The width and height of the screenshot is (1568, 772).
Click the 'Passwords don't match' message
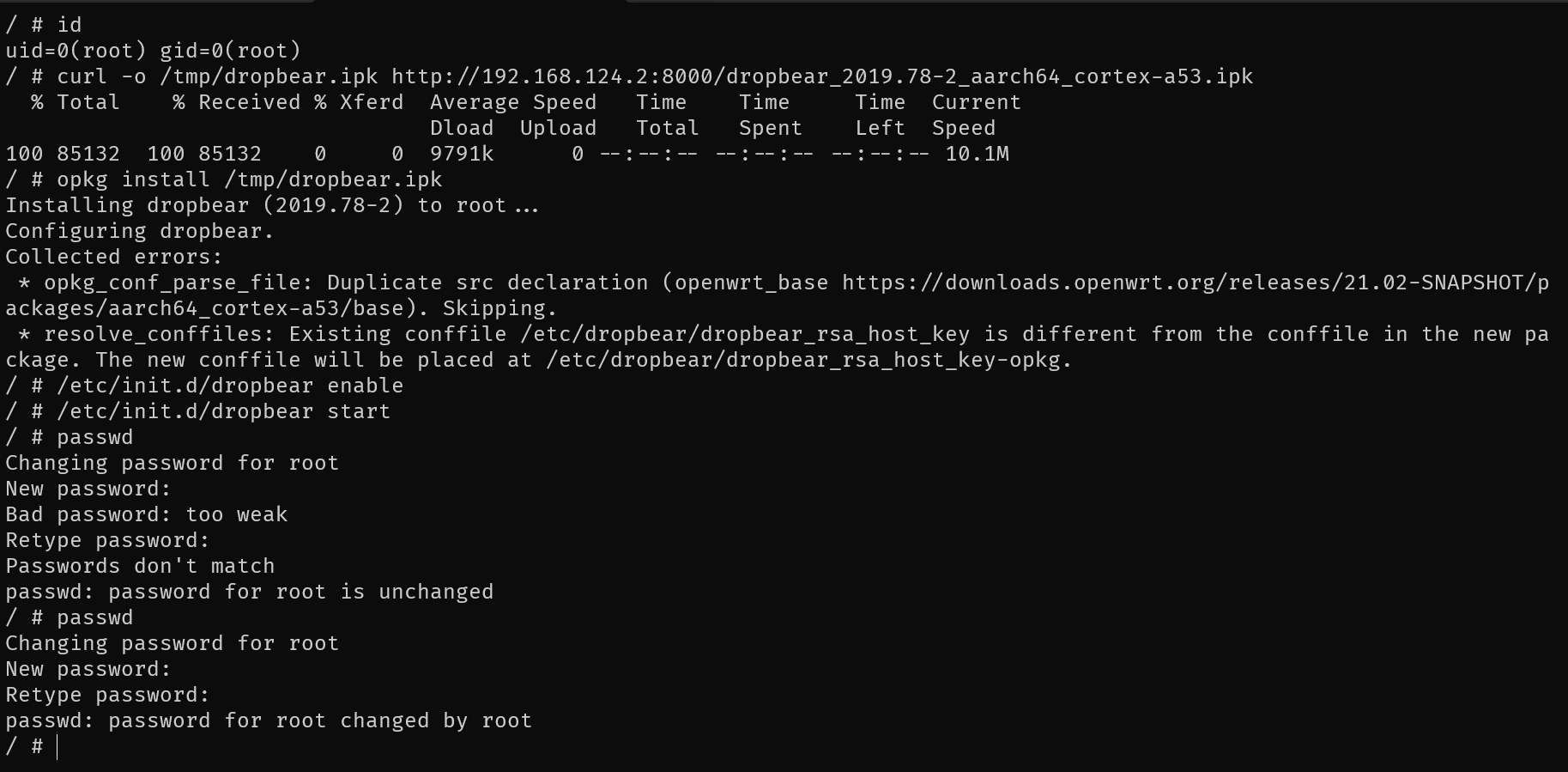coord(140,566)
